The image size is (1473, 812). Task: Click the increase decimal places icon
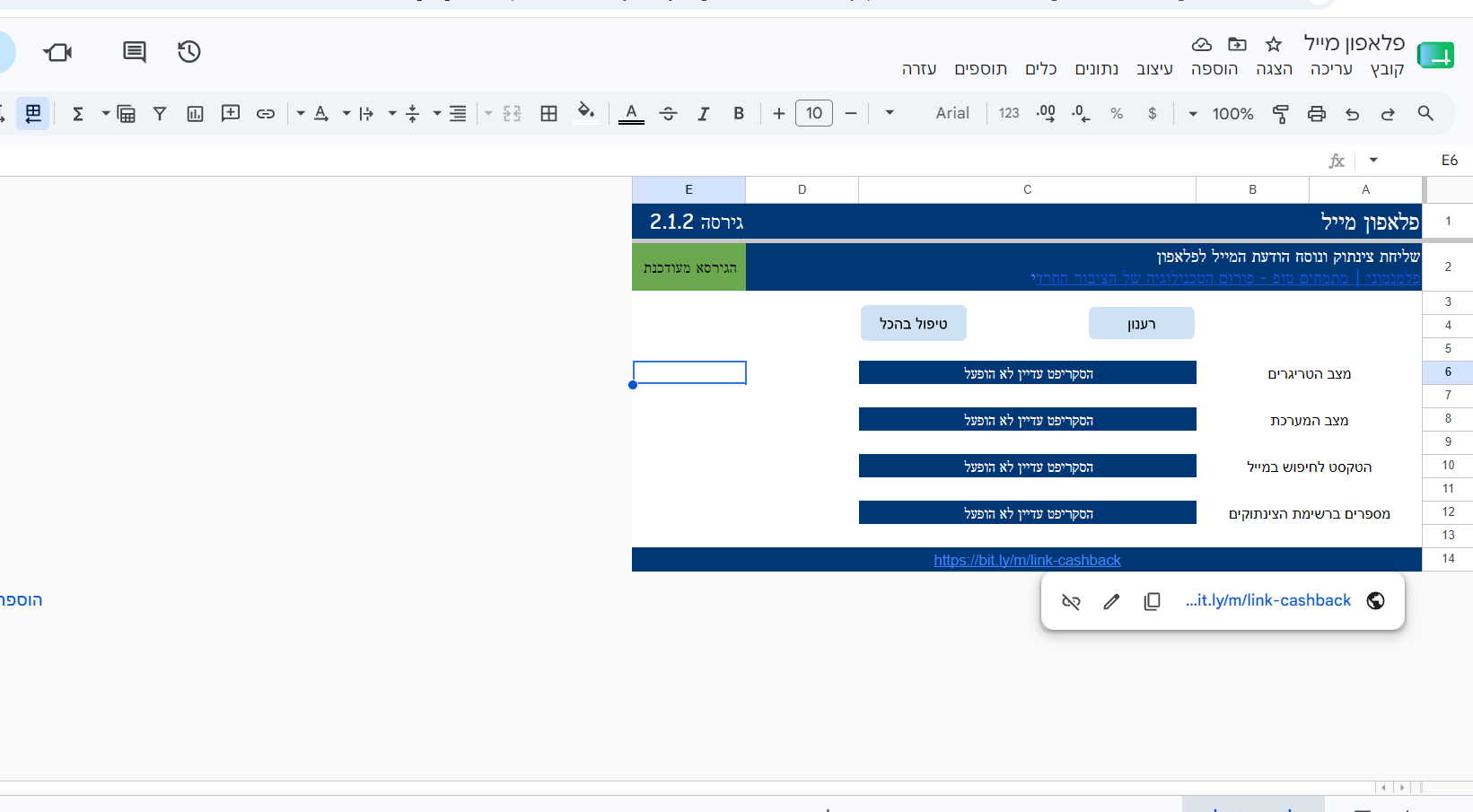[x=1046, y=113]
